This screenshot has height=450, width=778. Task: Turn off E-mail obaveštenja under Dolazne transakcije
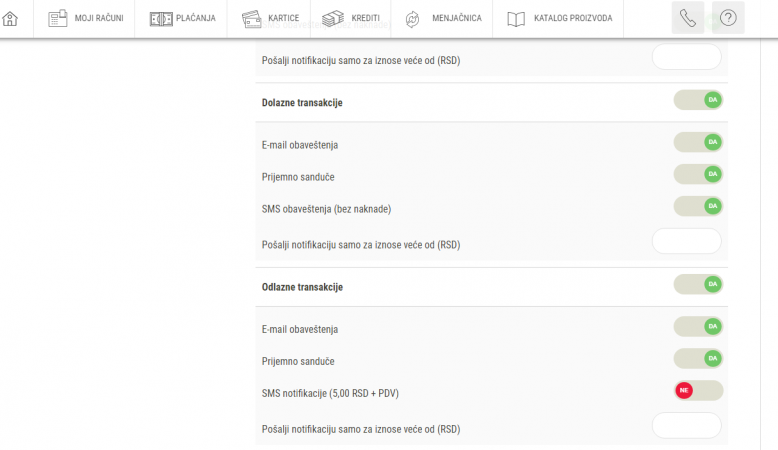pyautogui.click(x=698, y=143)
